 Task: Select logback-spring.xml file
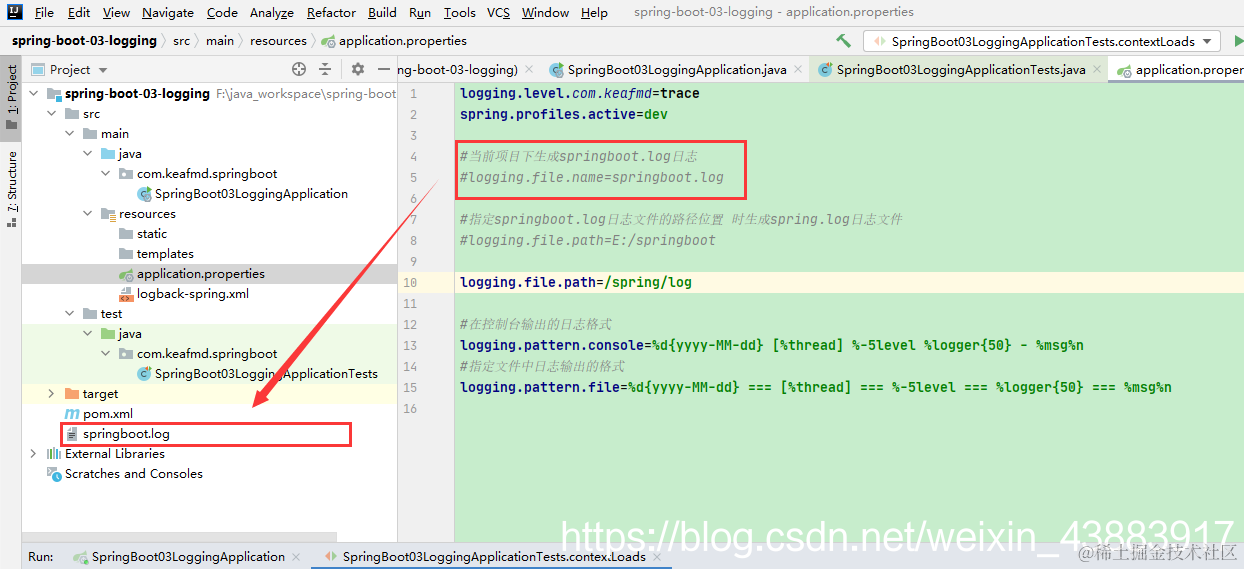(x=193, y=294)
